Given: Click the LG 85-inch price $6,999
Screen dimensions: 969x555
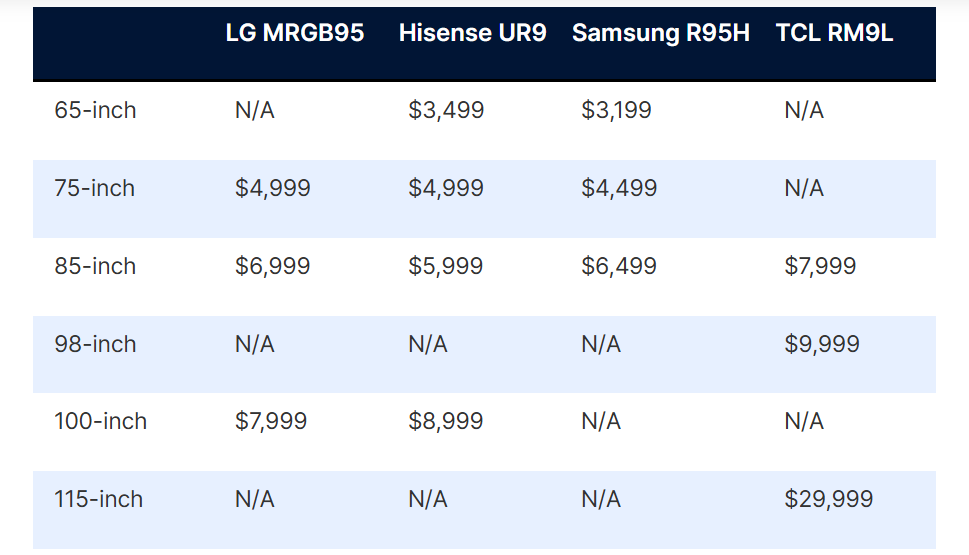Looking at the screenshot, I should 272,266.
